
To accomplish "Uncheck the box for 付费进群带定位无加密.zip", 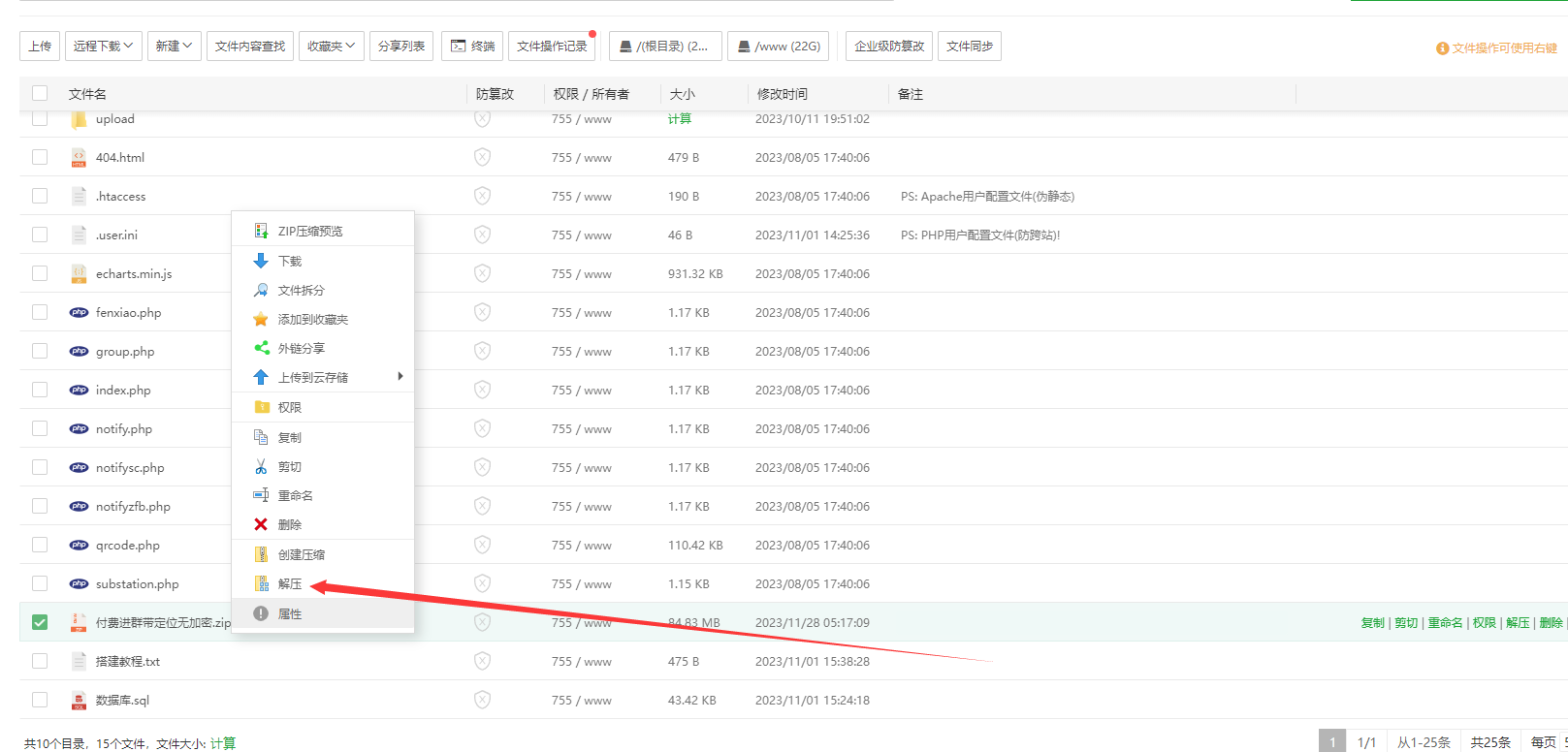I will point(40,622).
